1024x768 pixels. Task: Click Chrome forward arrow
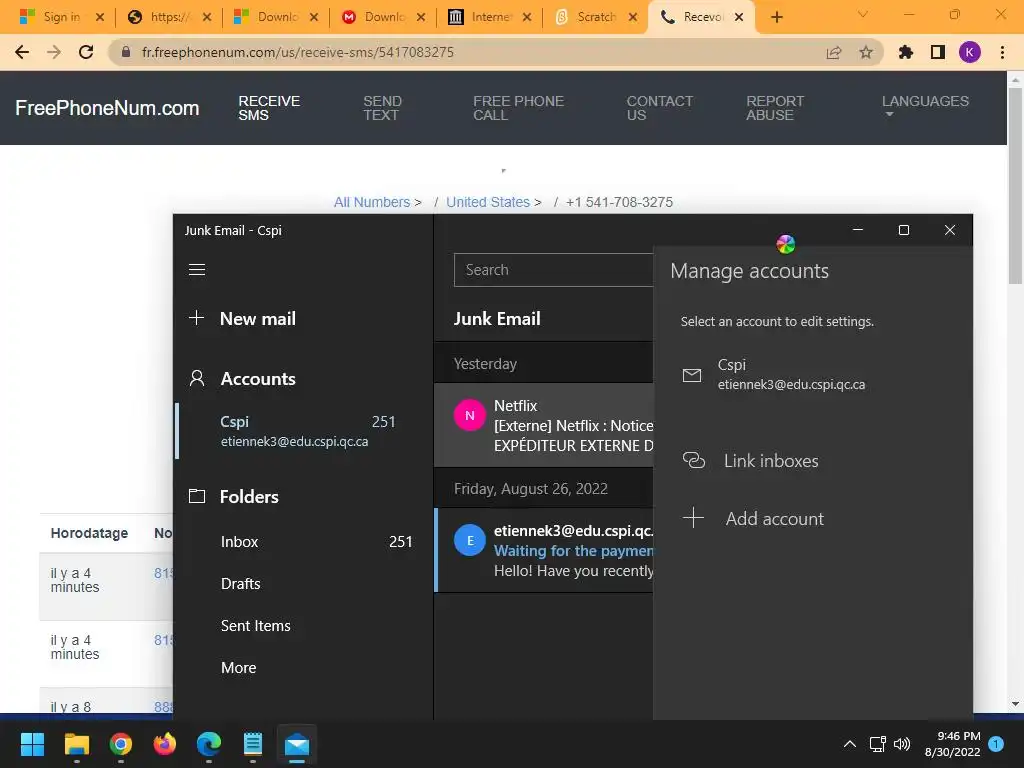54,52
